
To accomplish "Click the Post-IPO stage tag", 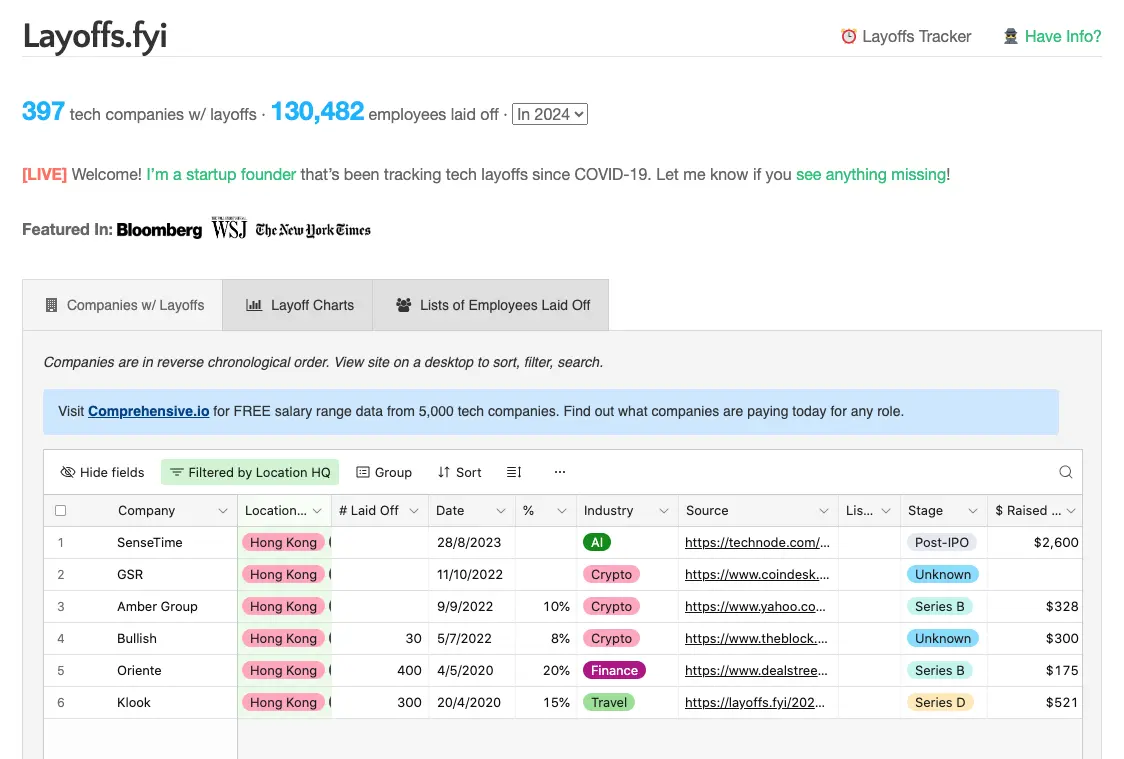I will click(x=941, y=543).
